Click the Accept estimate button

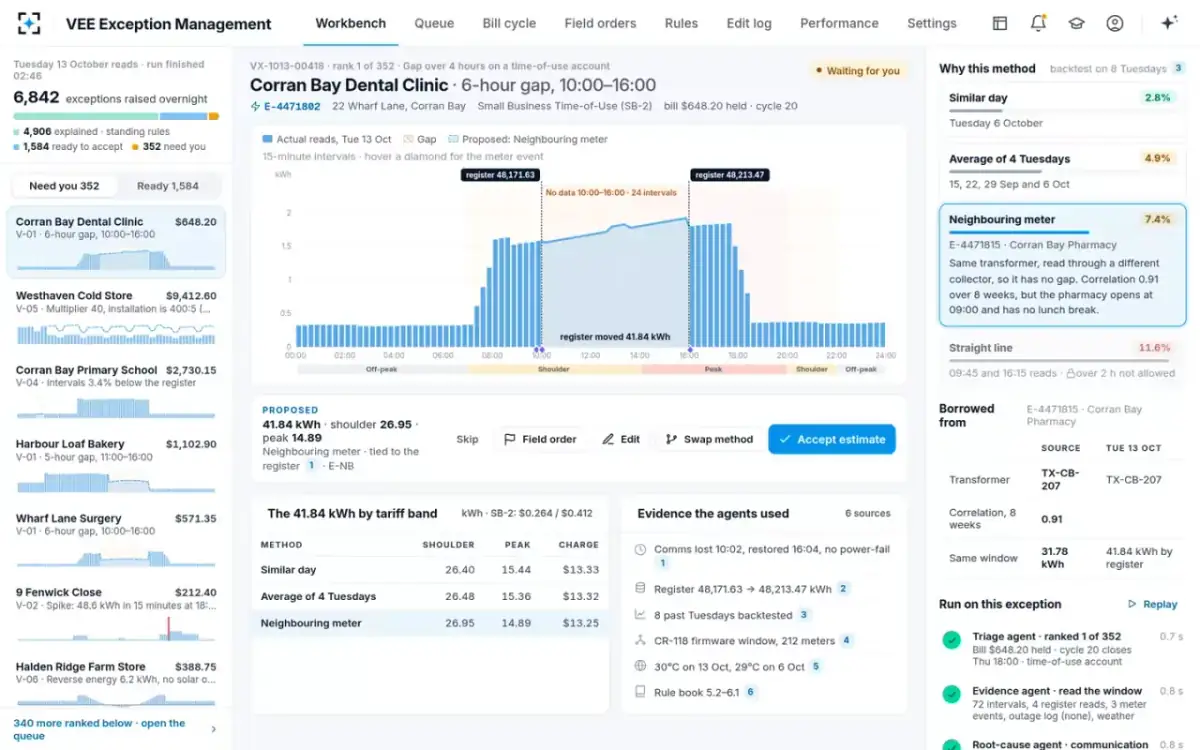pos(832,439)
